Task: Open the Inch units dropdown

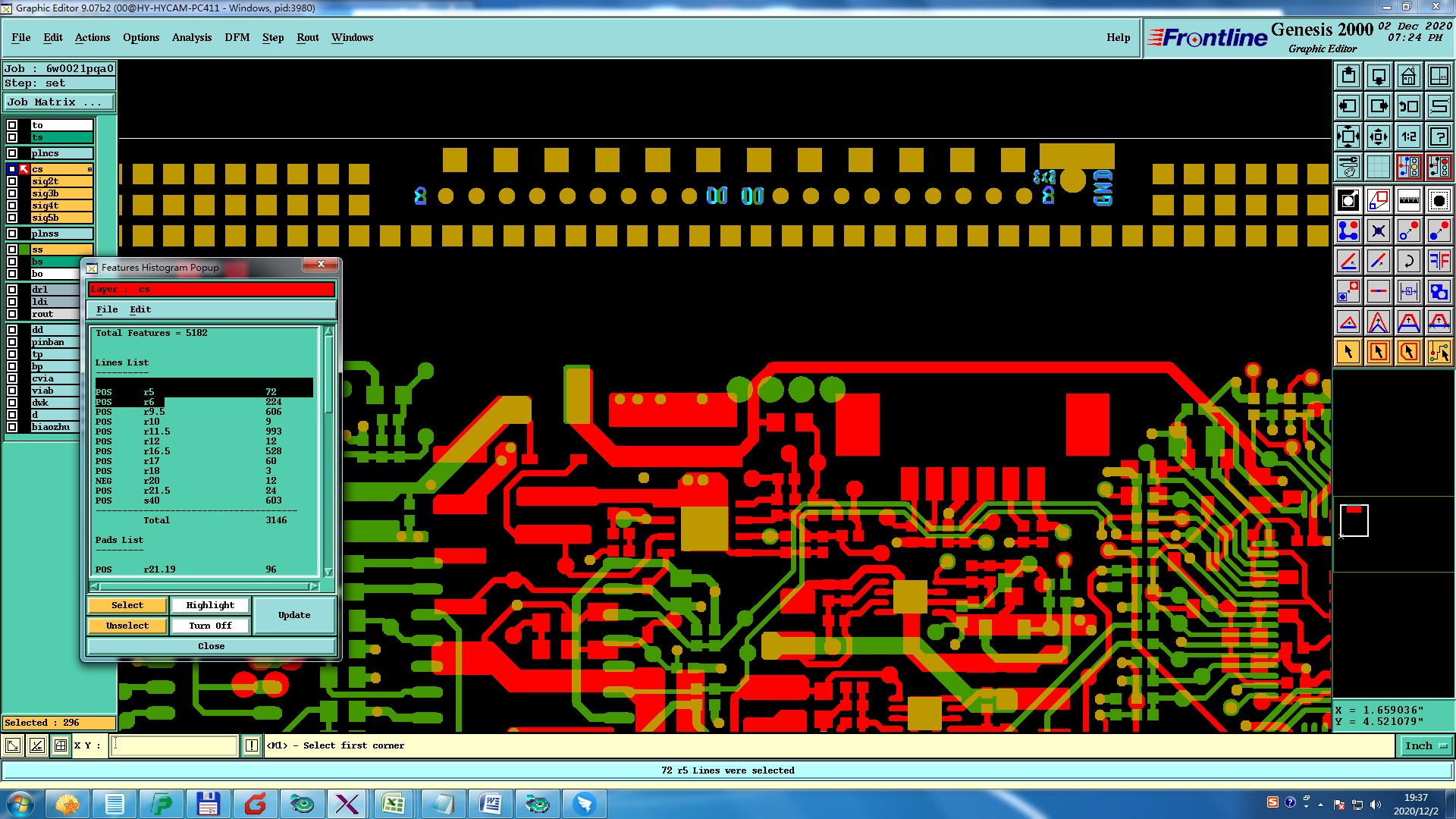Action: [x=1426, y=746]
